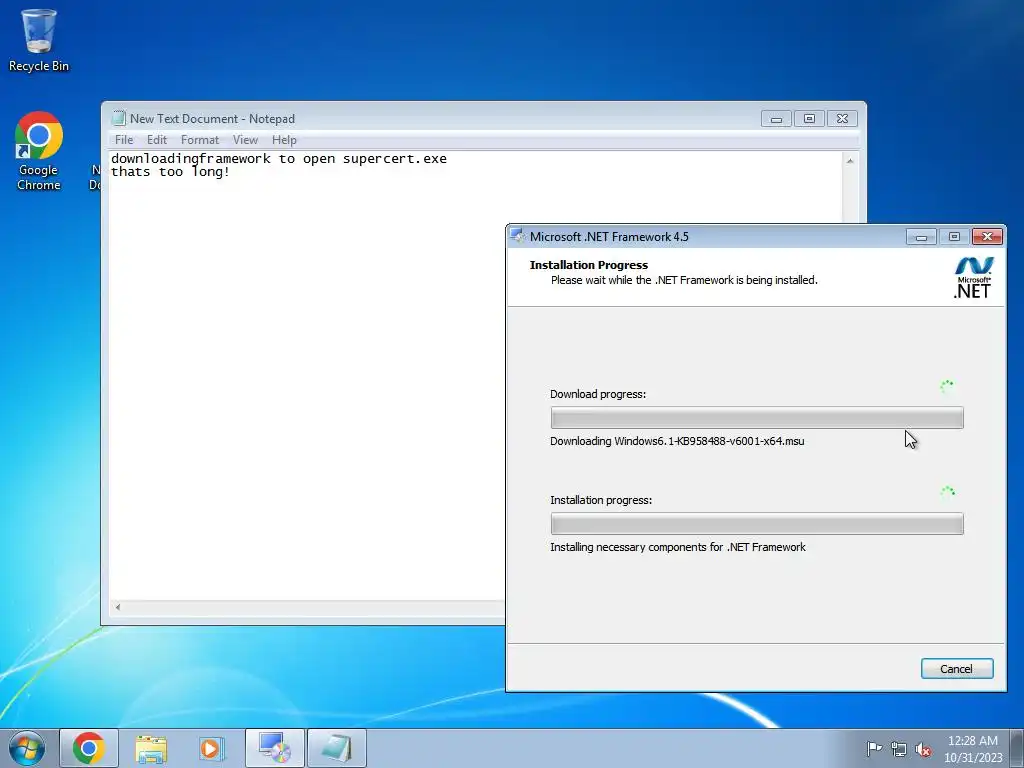Open Chrome from the taskbar
This screenshot has width=1024, height=768.
(89, 748)
